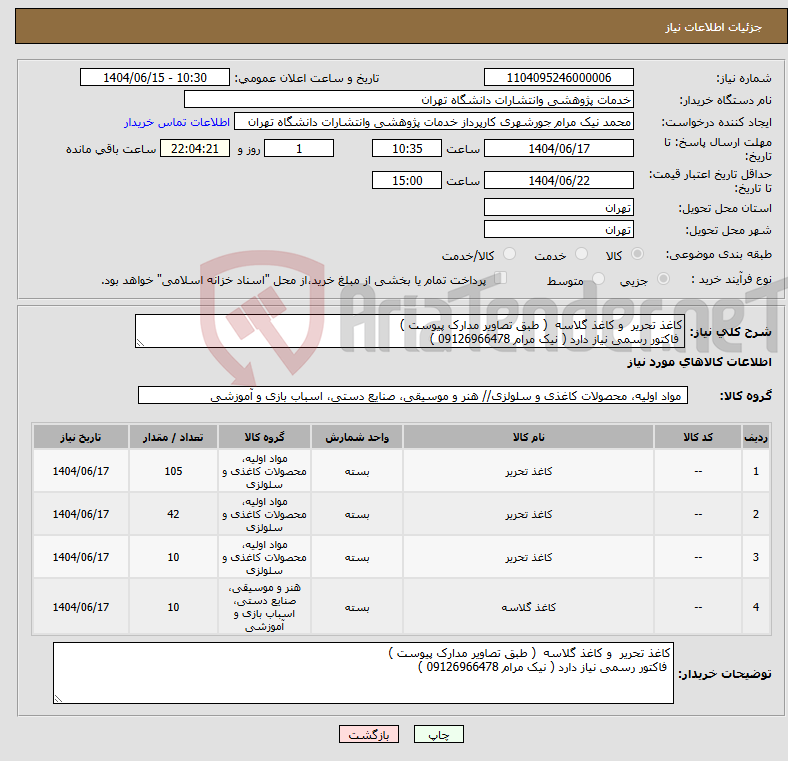Click the گروه کالا table column header

pyautogui.click(x=264, y=437)
